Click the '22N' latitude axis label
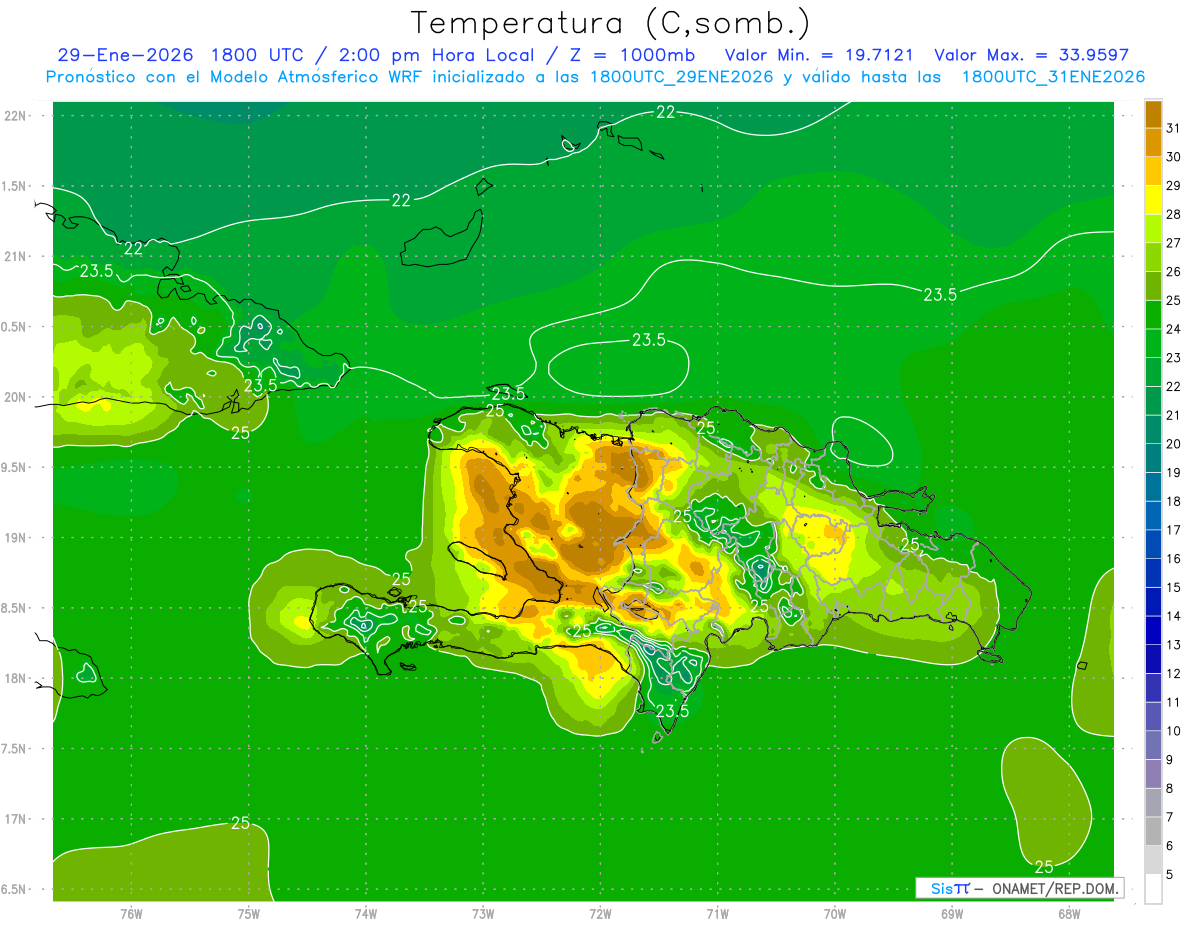1200x927 pixels. pyautogui.click(x=16, y=115)
